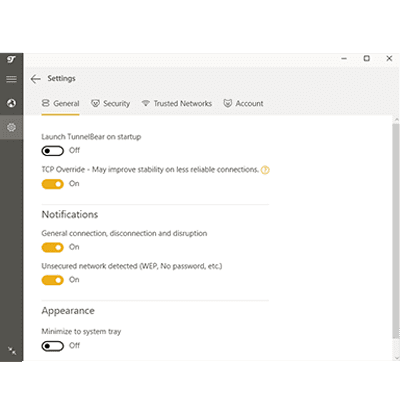400x416 pixels.
Task: Open the hamburger menu in sidebar
Action: [11, 79]
